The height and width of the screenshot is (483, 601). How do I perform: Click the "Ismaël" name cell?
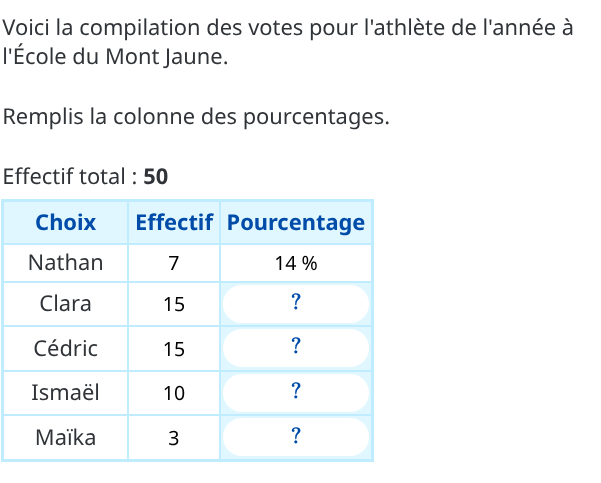click(66, 392)
